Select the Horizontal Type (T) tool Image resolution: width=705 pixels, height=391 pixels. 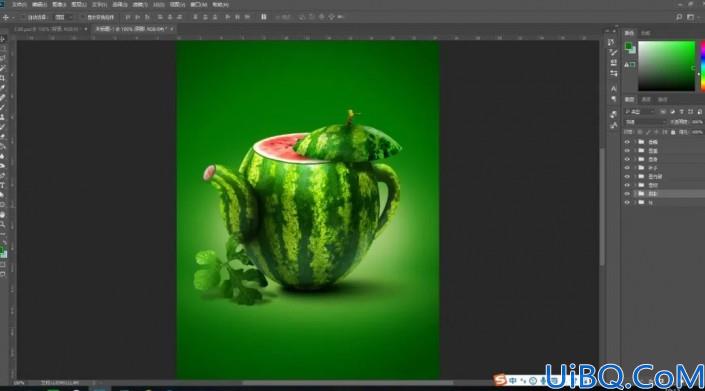[3, 185]
